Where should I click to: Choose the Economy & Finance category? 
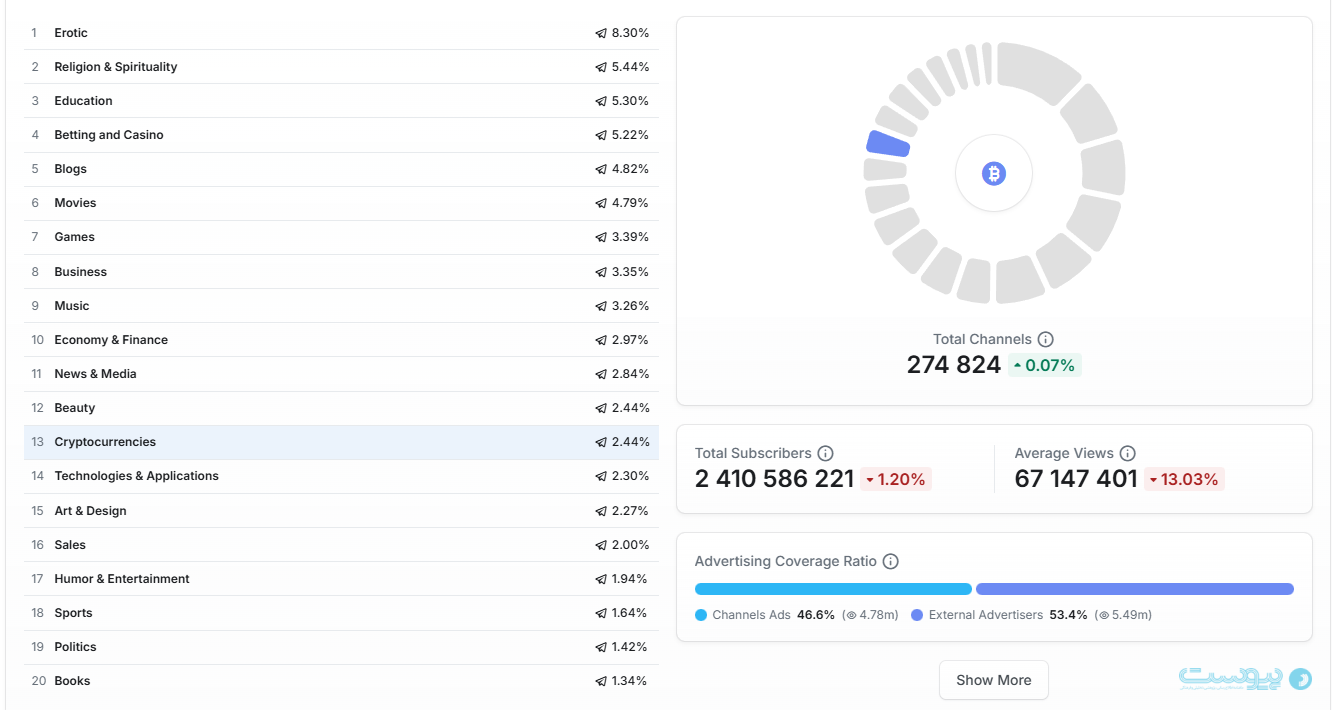click(x=111, y=340)
